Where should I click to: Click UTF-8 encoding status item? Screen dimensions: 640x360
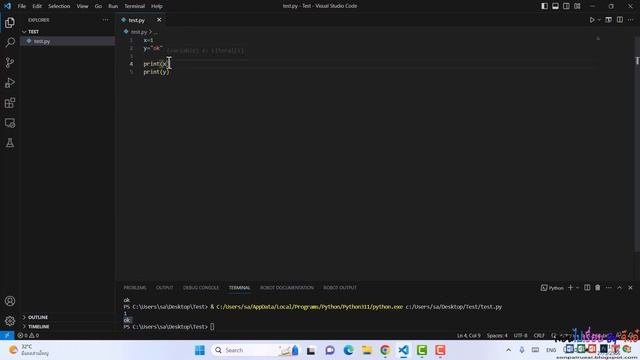pos(520,336)
